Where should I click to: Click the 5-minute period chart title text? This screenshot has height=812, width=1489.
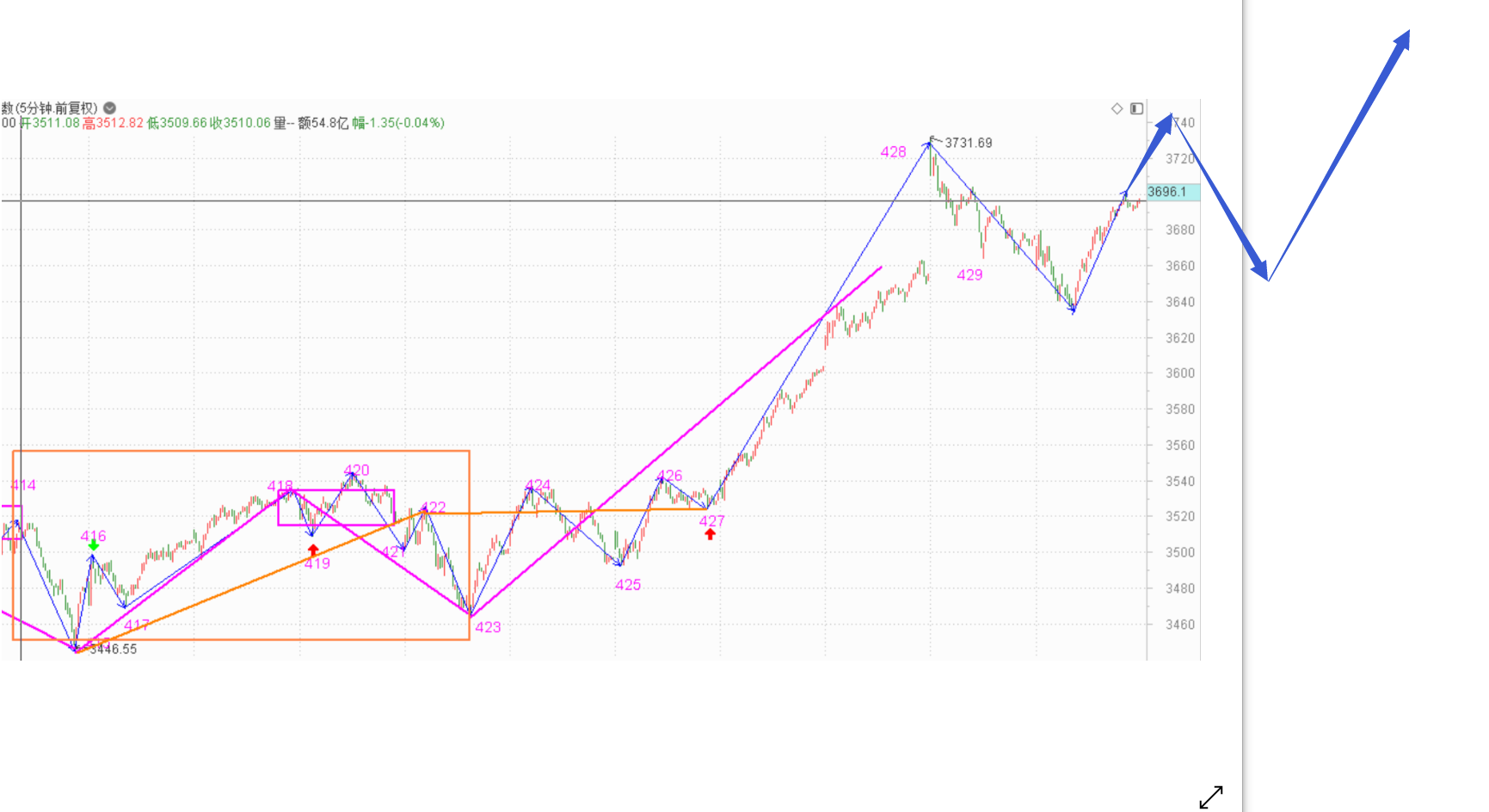[x=50, y=108]
